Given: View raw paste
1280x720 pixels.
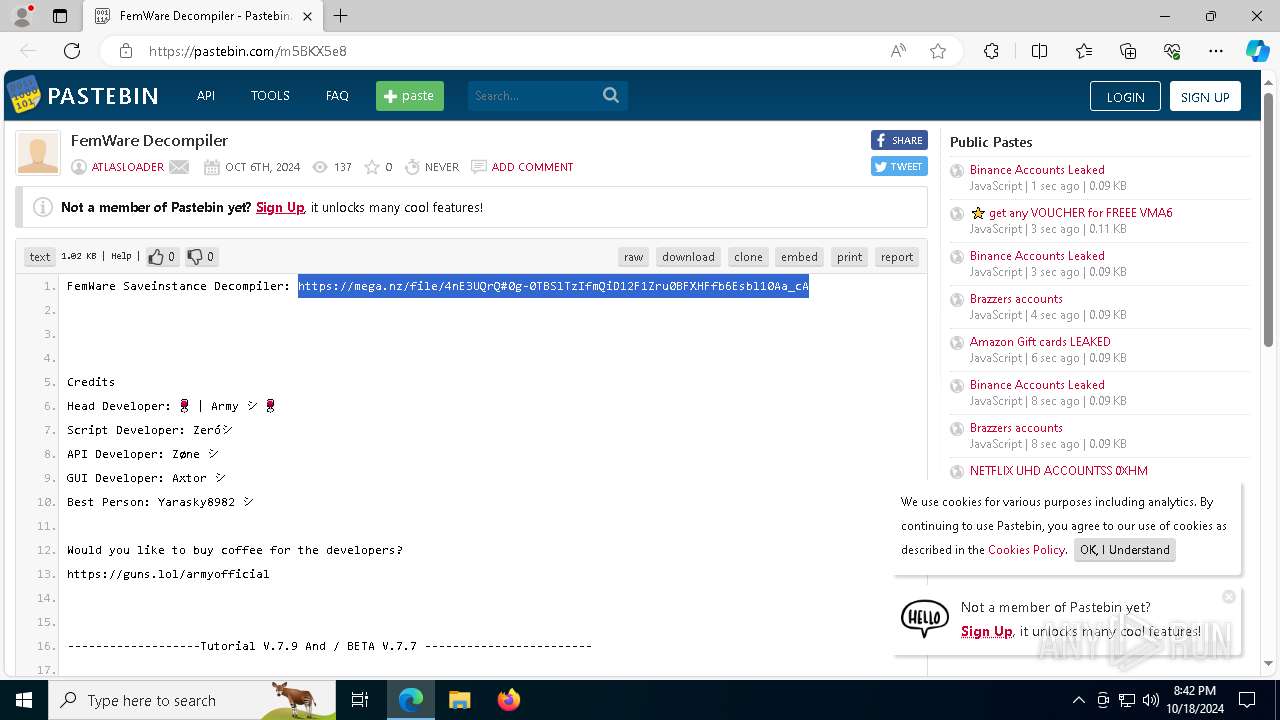Looking at the screenshot, I should pyautogui.click(x=634, y=257).
